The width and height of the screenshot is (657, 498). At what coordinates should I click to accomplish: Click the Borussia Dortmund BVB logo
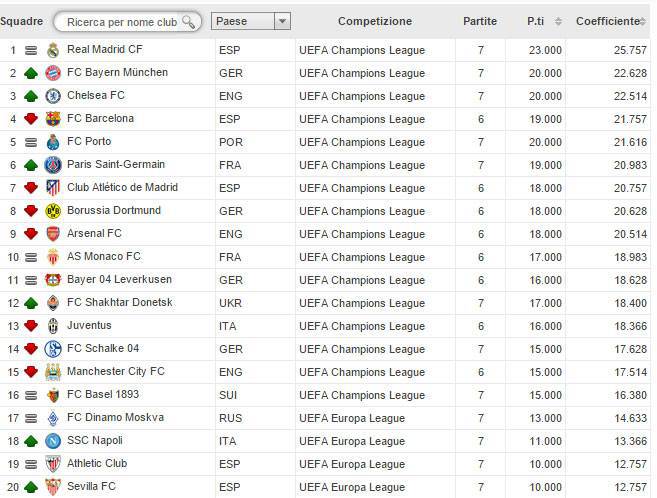tap(53, 211)
